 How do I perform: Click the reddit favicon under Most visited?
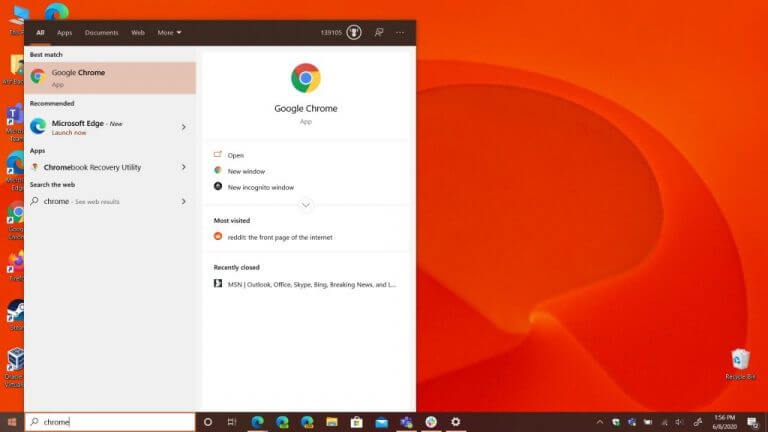218,237
